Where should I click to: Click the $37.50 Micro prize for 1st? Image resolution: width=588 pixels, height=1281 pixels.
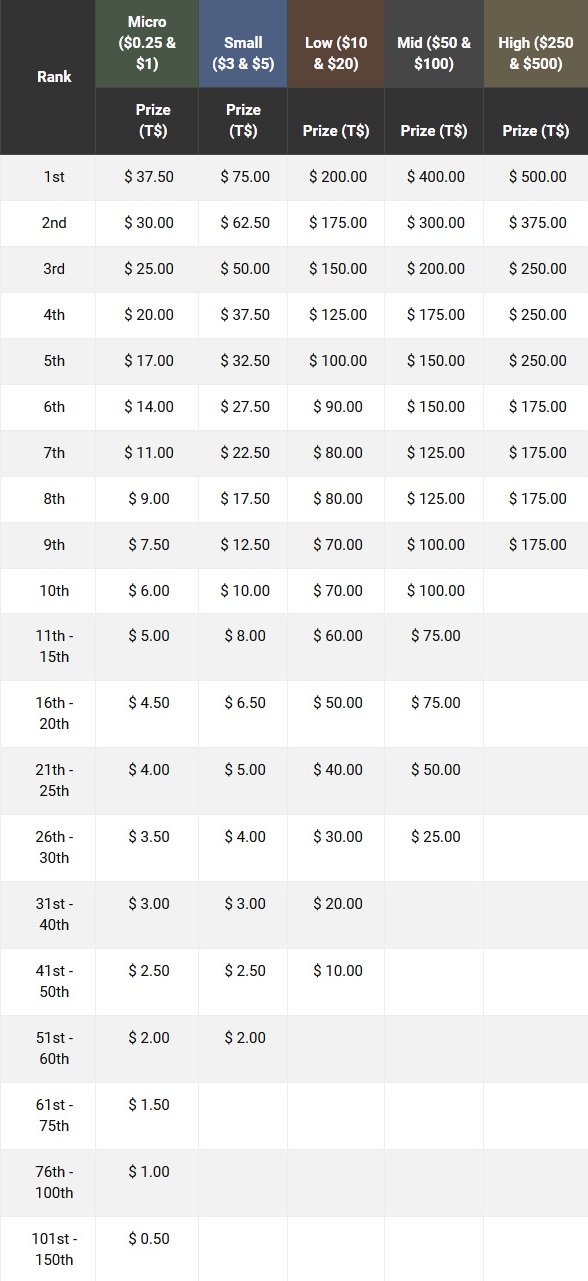point(147,177)
